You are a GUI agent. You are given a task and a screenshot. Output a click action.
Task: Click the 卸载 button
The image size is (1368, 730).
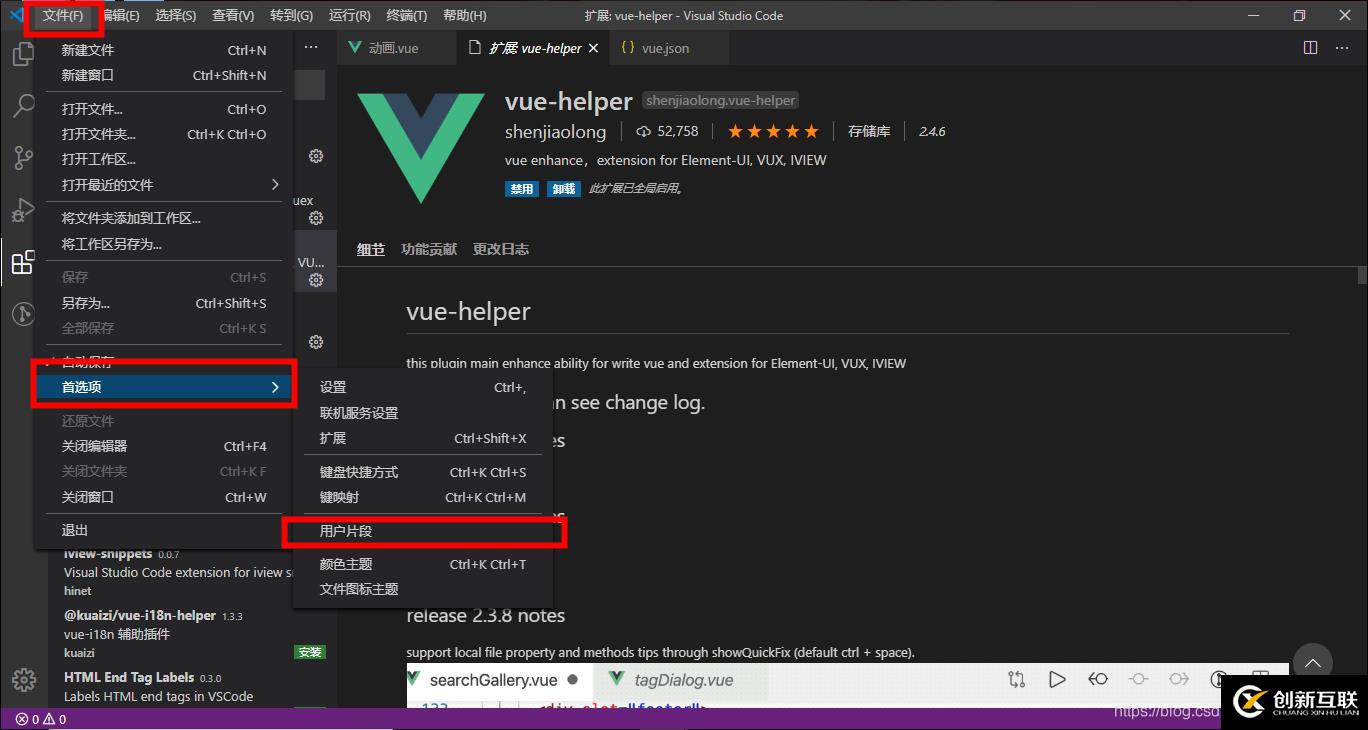[x=564, y=189]
